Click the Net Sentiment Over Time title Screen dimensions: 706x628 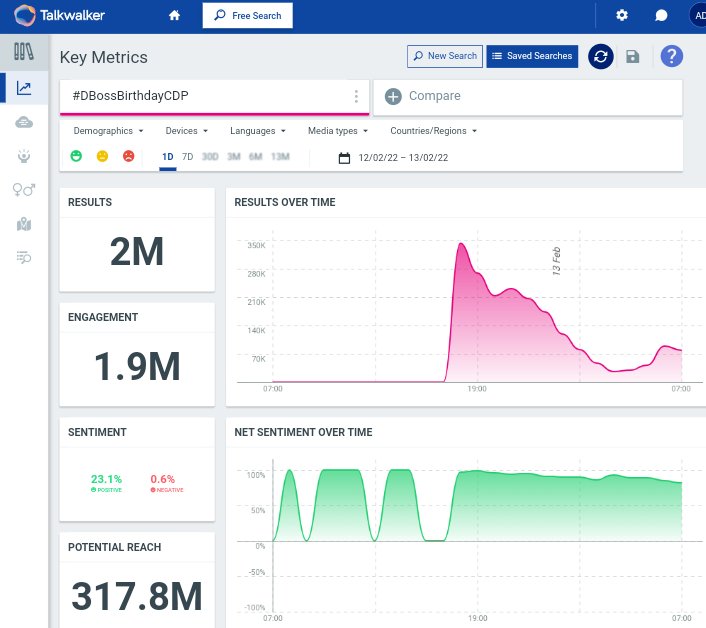303,432
